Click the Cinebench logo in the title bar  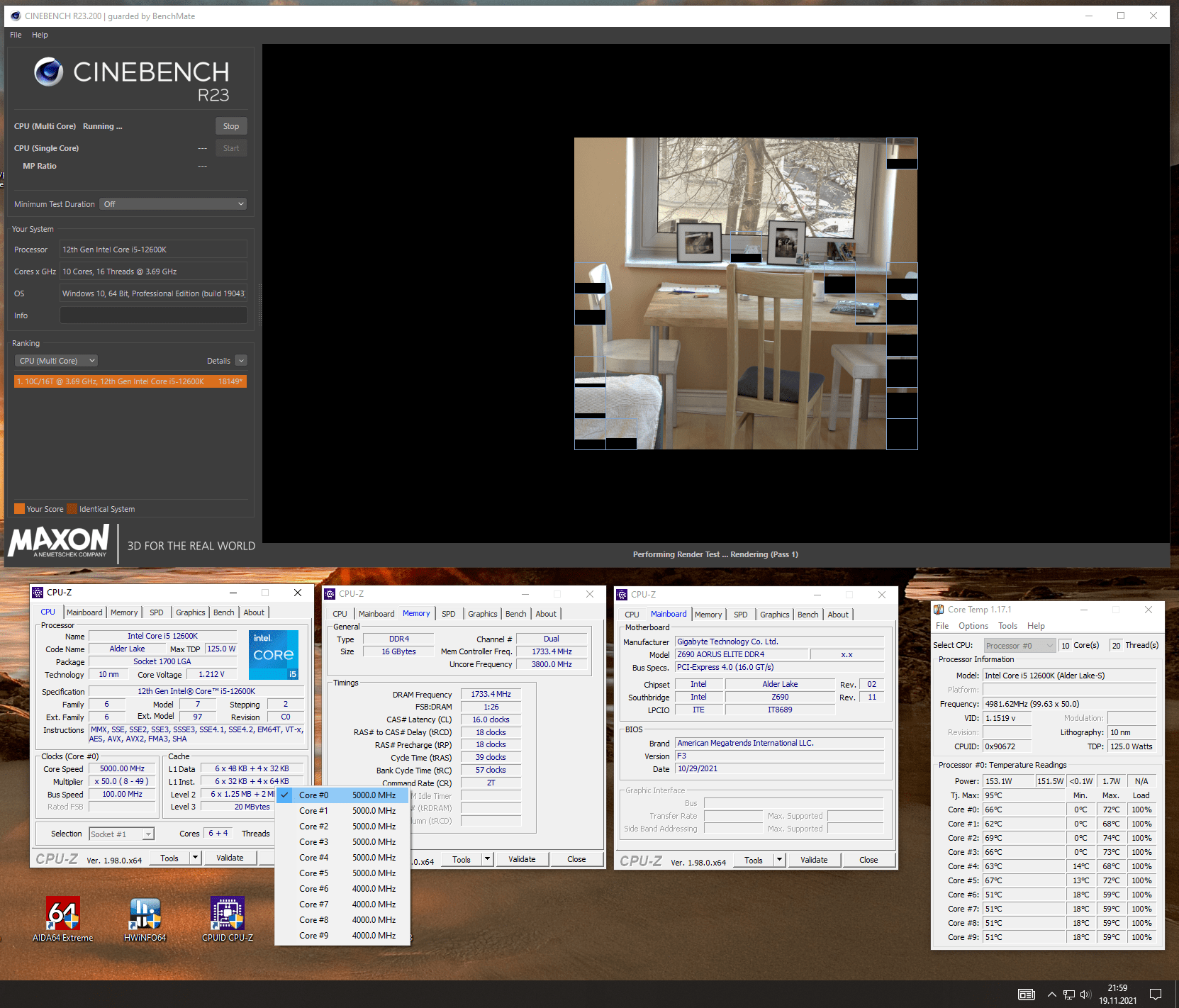[16, 16]
